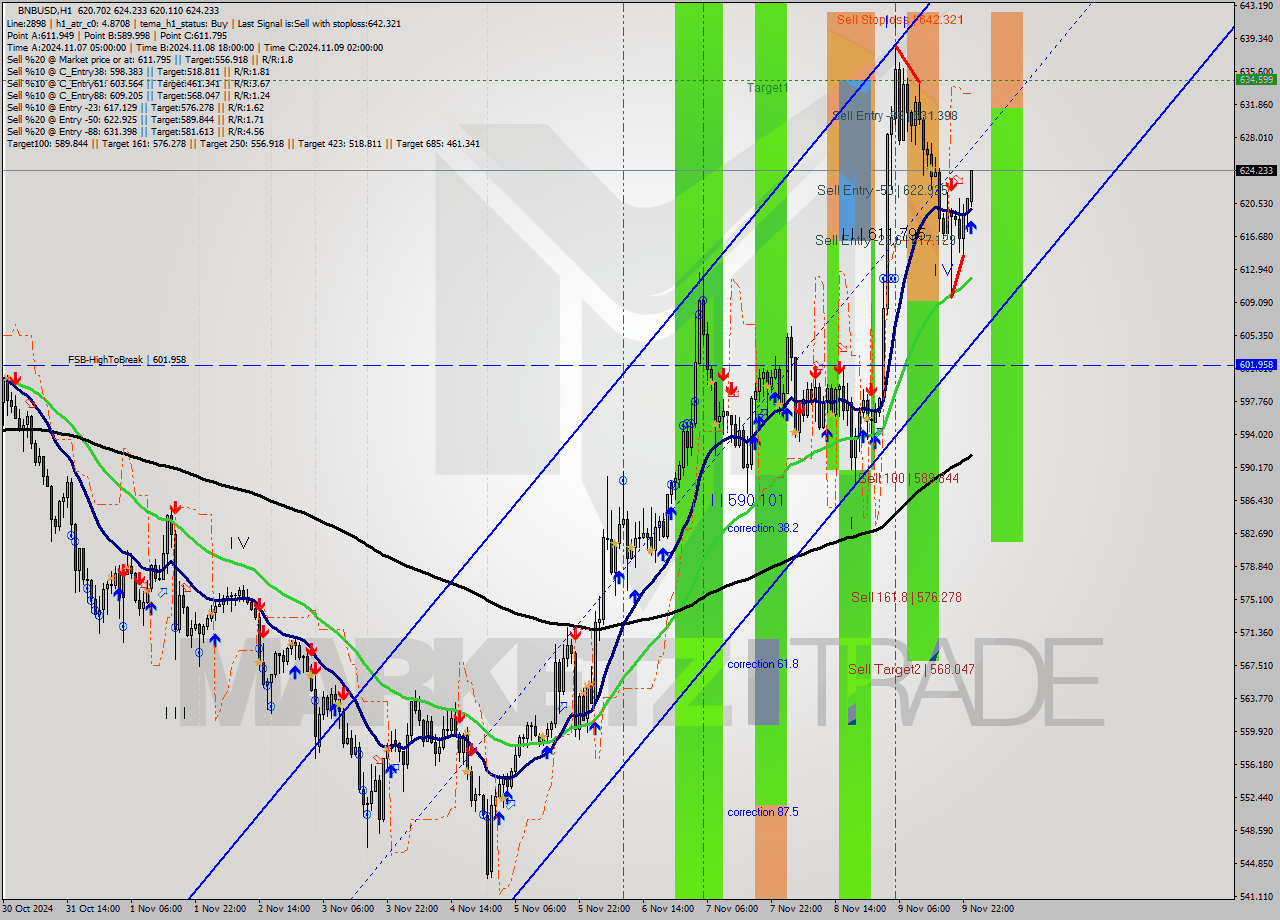Select the 6 Nov 14:00 time label
Viewport: 1280px width, 920px height.
point(666,909)
